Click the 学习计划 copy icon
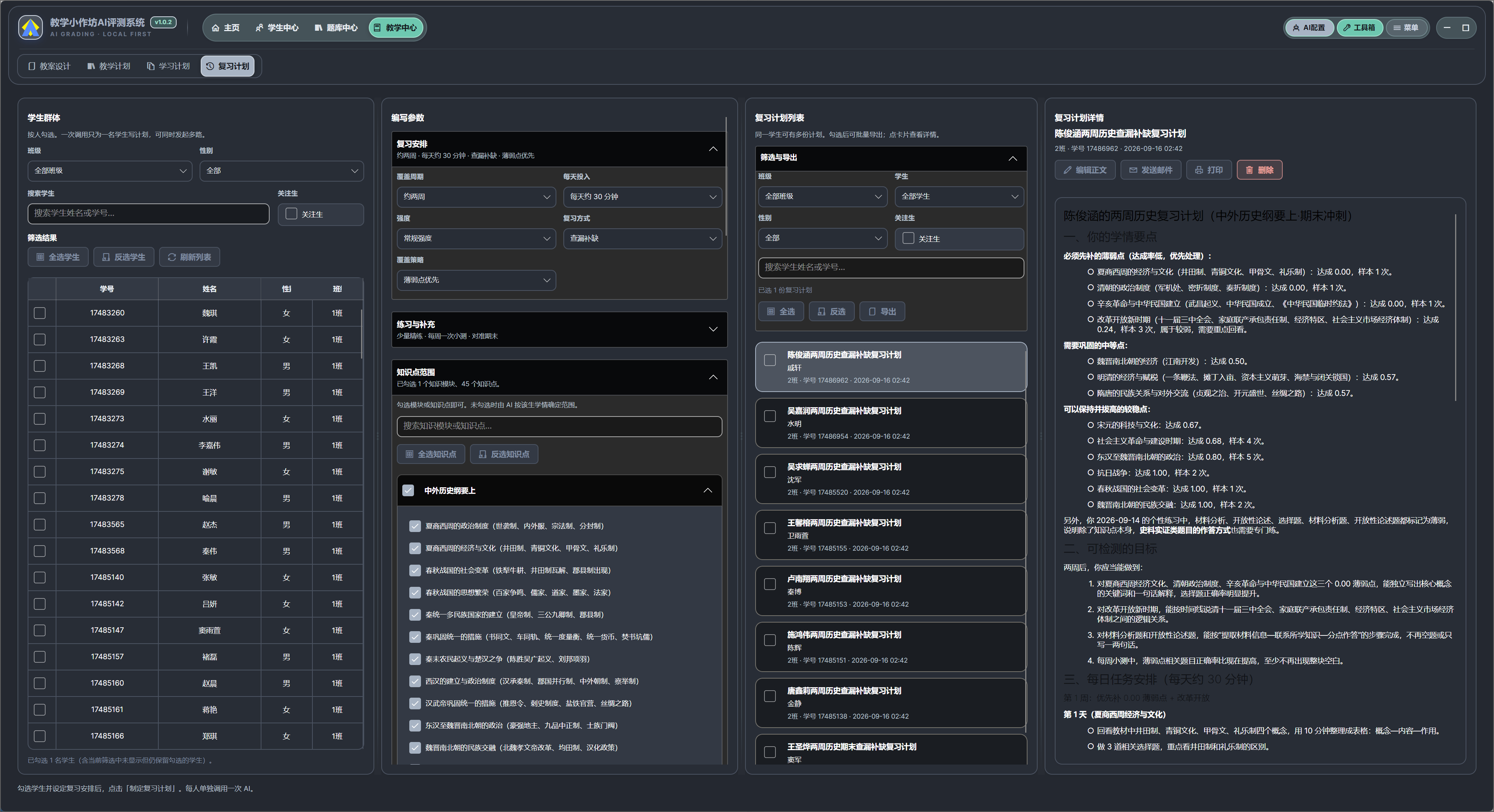The height and width of the screenshot is (812, 1494). click(x=151, y=66)
